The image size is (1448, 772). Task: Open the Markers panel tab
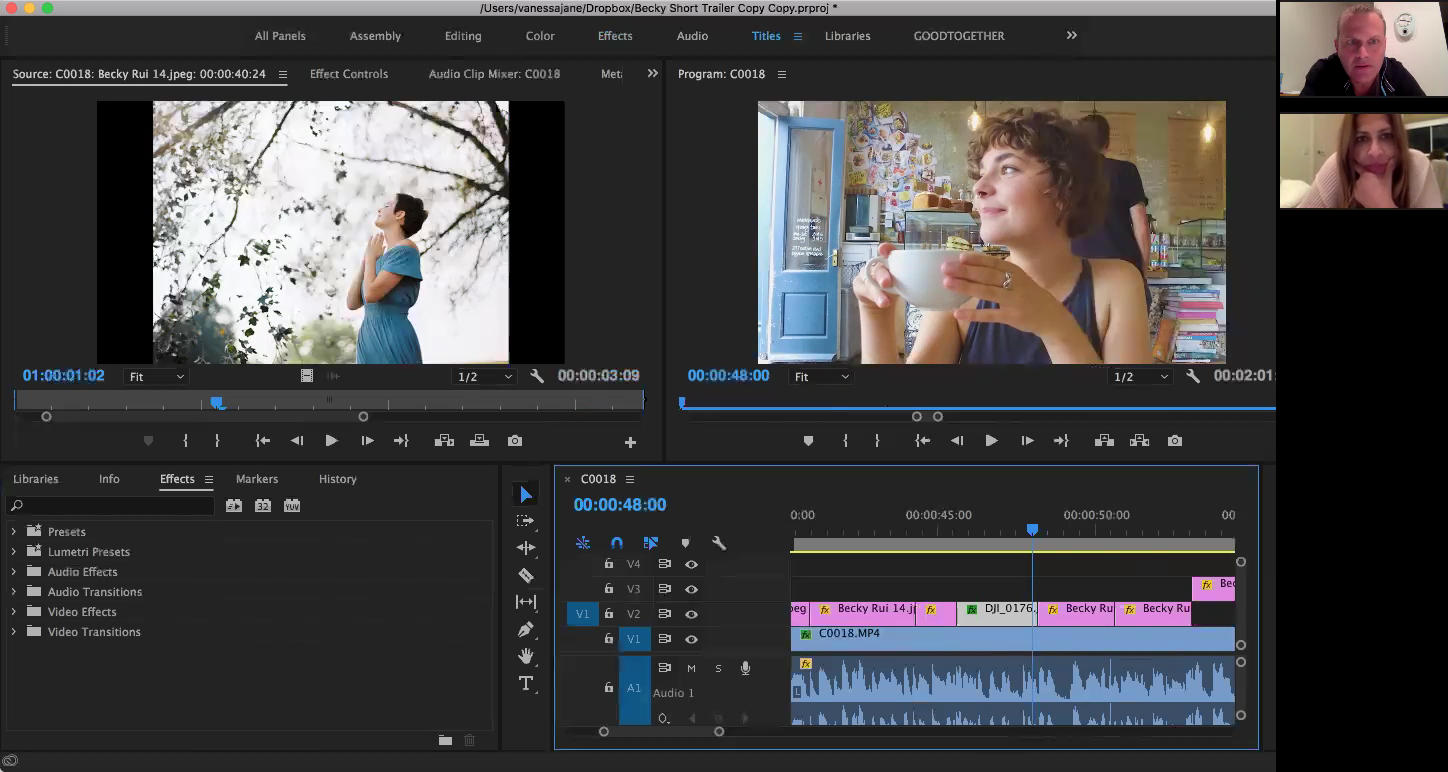[257, 479]
